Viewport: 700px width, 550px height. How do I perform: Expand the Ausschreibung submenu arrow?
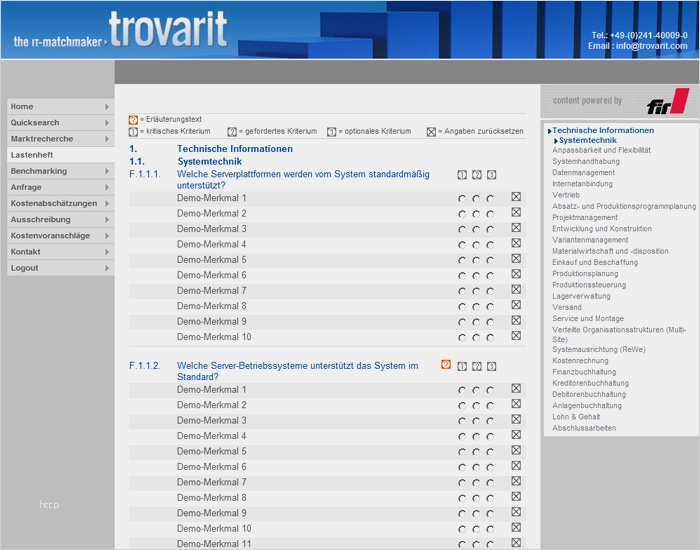point(107,220)
